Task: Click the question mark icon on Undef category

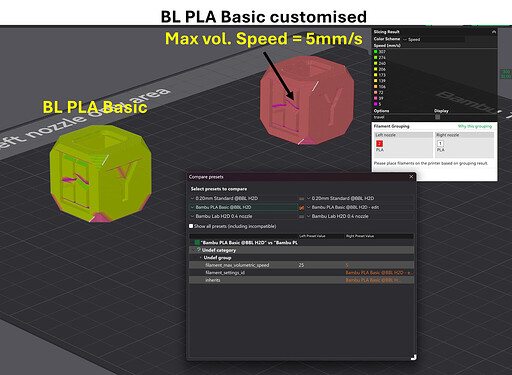Action: coord(199,250)
